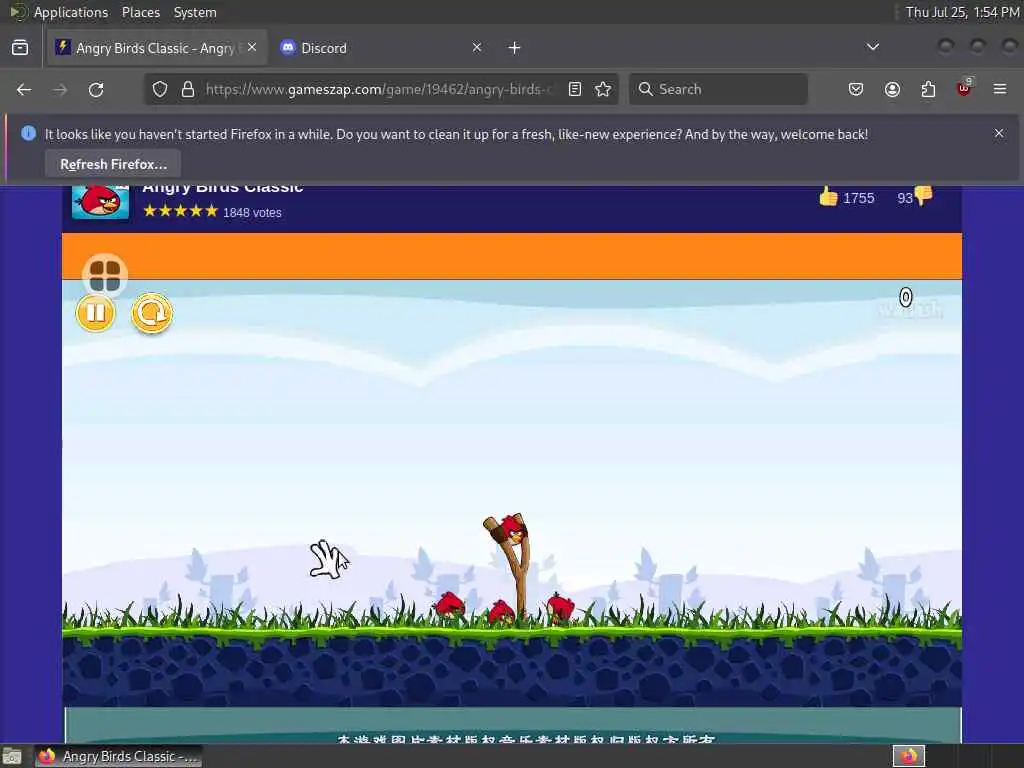The image size is (1024, 768).
Task: Click the thumbs down dislike icon
Action: click(x=923, y=195)
